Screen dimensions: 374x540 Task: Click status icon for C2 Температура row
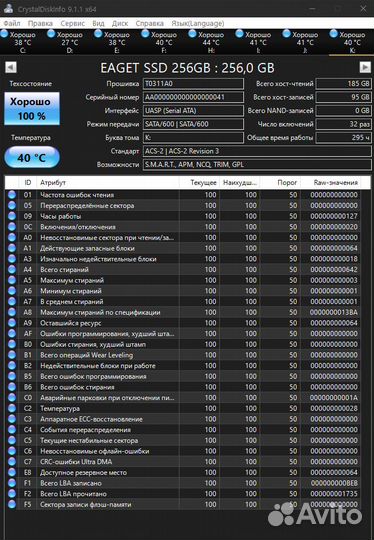12,408
